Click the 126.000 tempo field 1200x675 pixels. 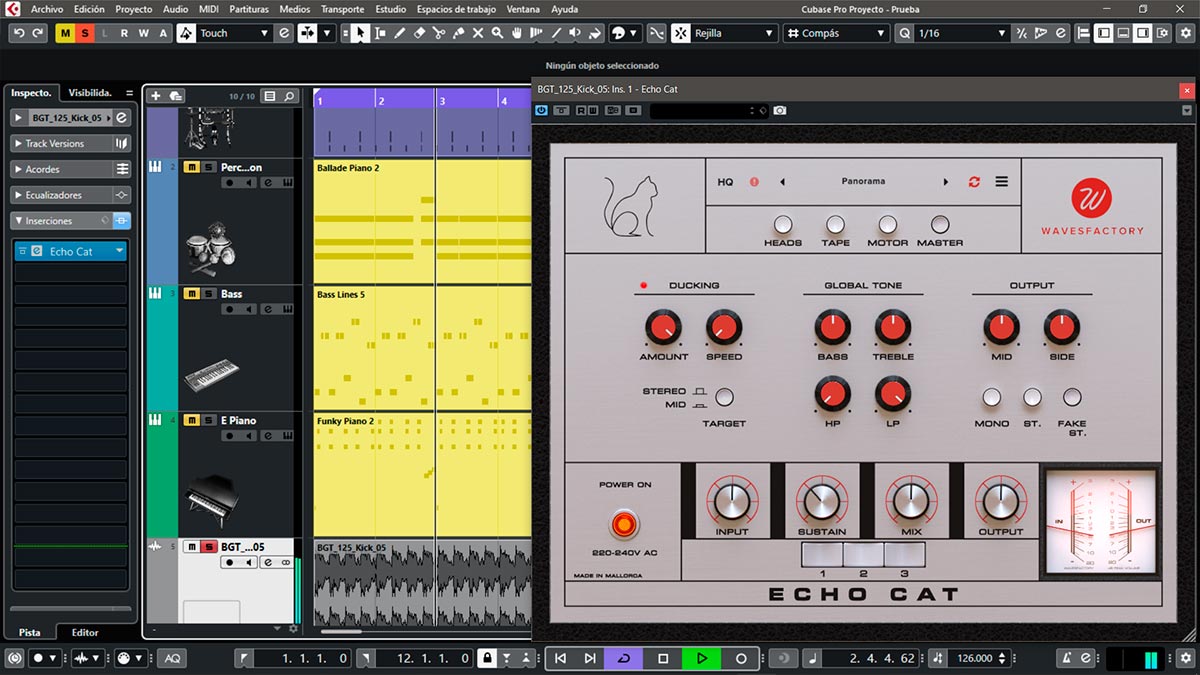pos(974,658)
